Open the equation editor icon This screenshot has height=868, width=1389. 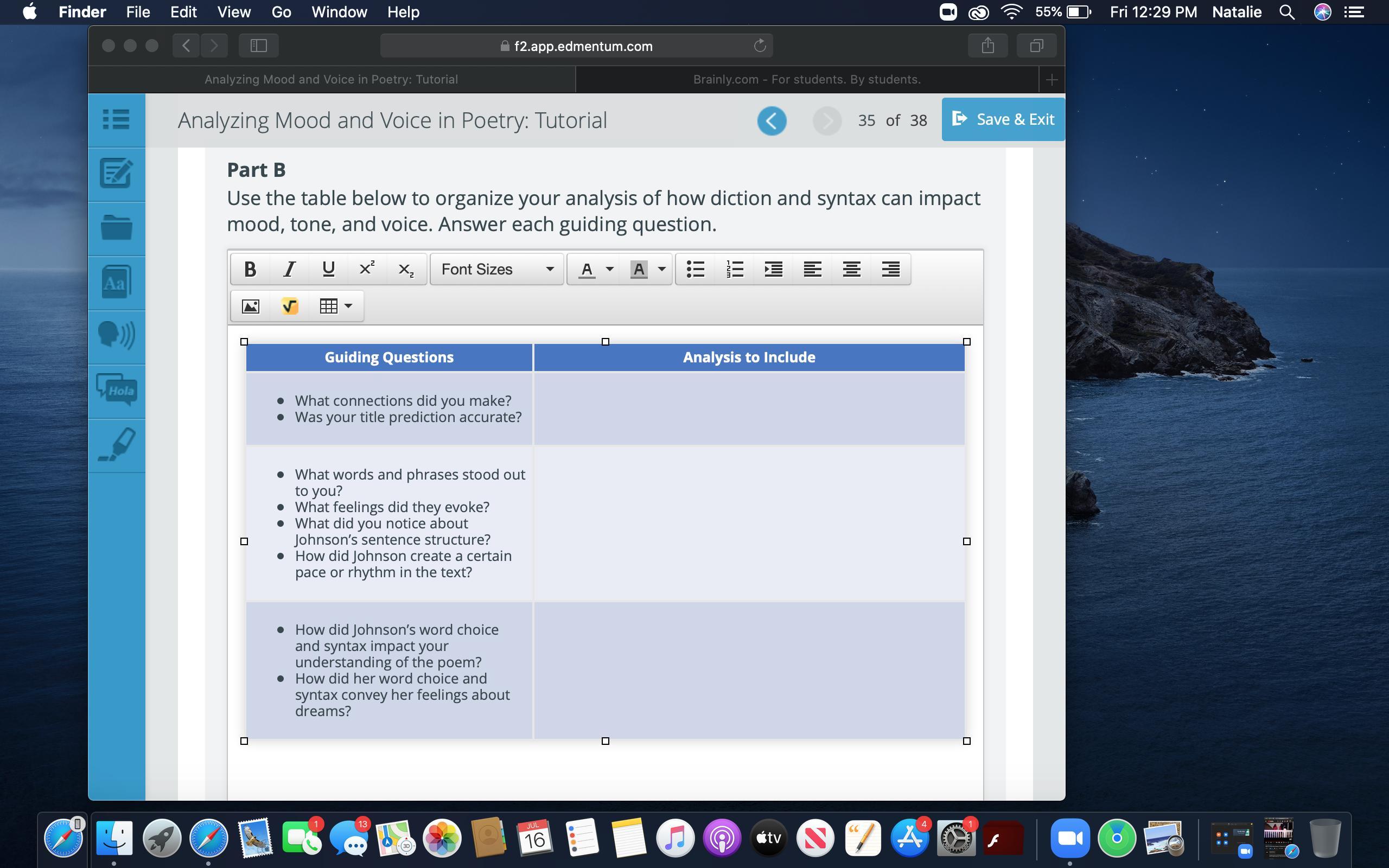pos(290,306)
